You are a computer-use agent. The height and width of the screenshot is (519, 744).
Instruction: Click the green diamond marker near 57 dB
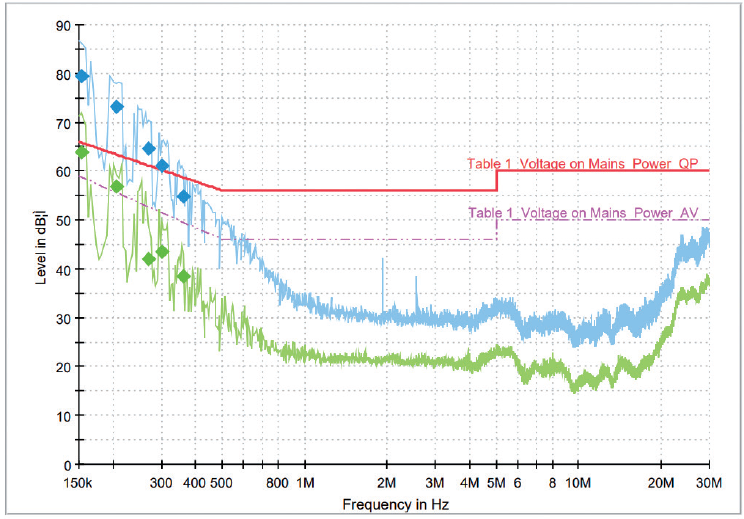tap(117, 186)
